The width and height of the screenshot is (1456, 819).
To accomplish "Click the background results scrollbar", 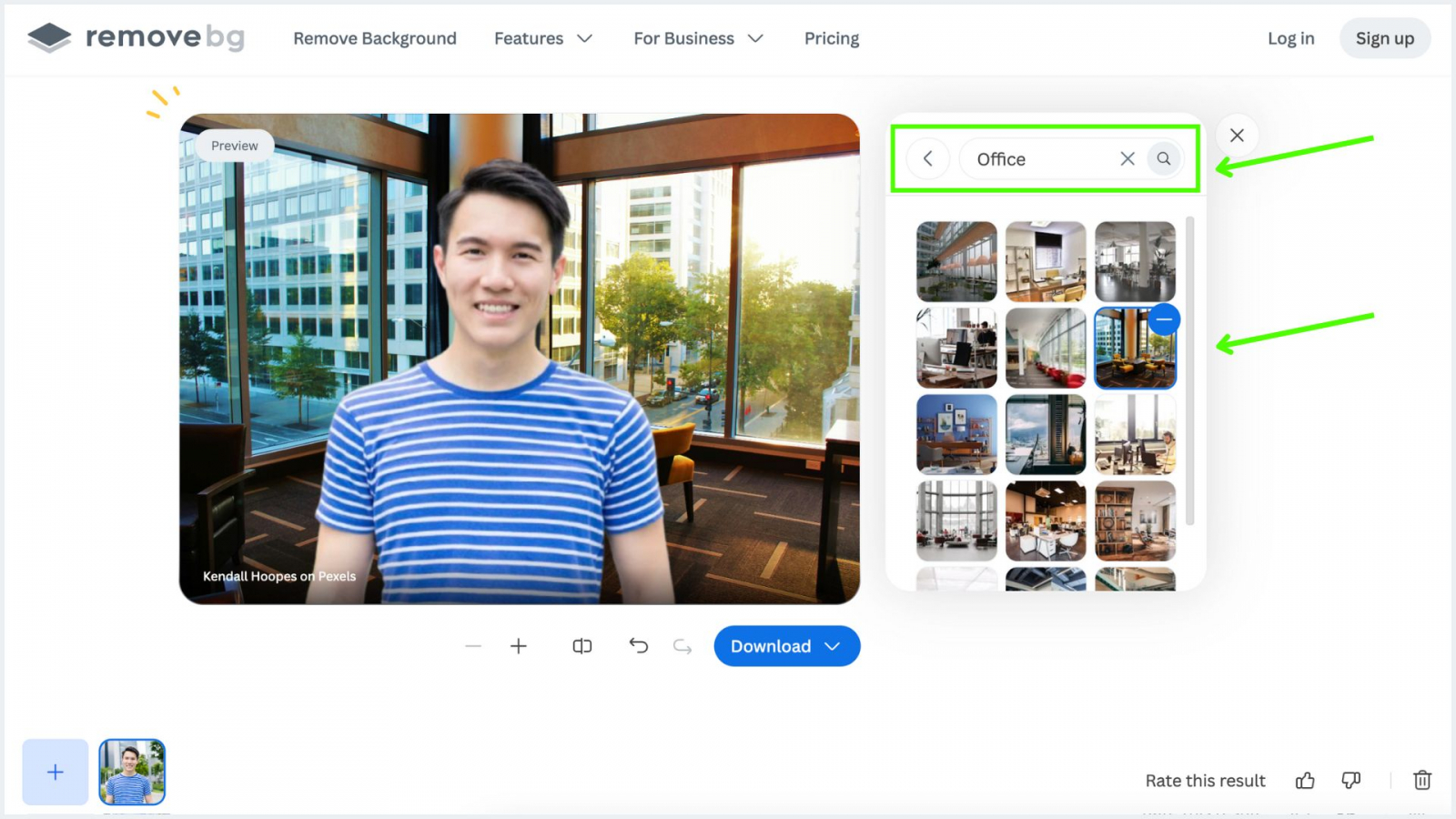I will [x=1190, y=371].
